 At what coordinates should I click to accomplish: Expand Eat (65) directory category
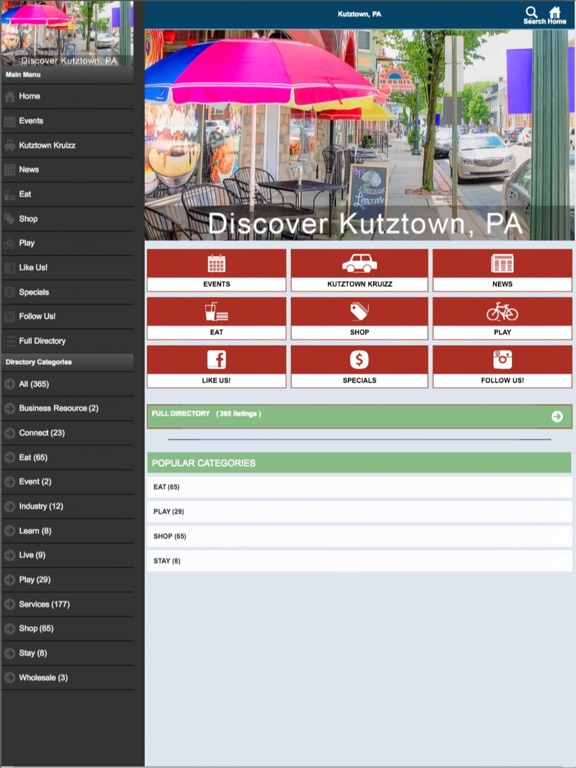(x=67, y=457)
